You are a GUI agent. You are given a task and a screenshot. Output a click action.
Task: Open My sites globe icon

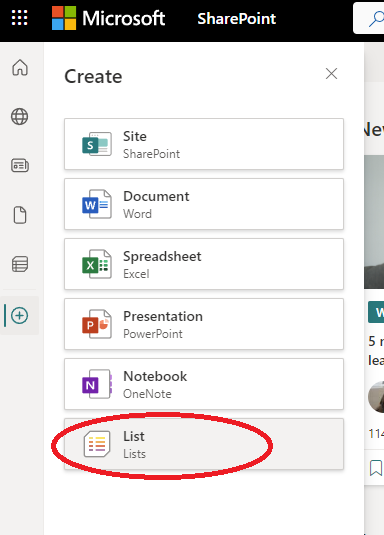(x=20, y=117)
